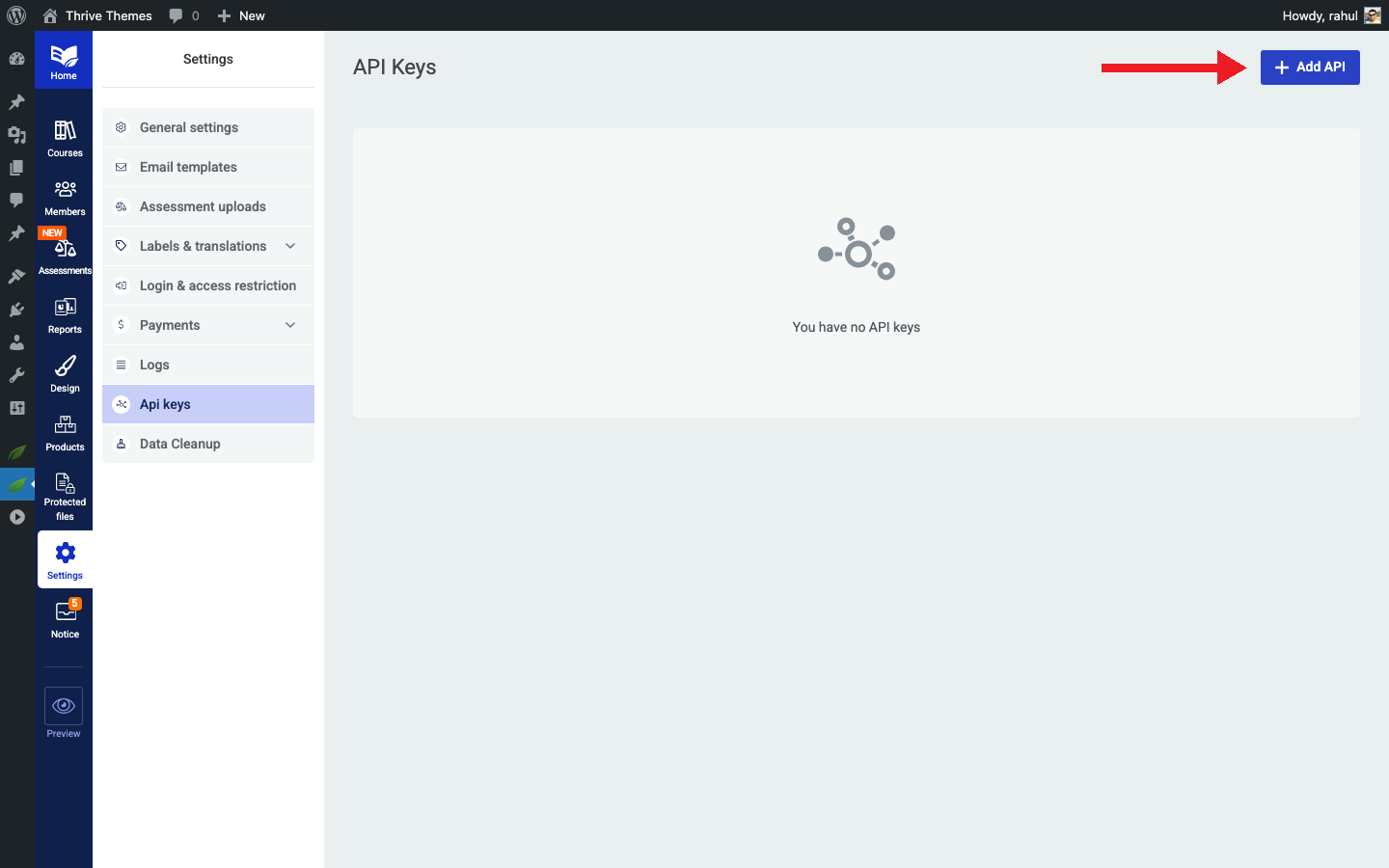1389x868 pixels.
Task: Return to the Thrive Home dashboard
Action: point(64,60)
